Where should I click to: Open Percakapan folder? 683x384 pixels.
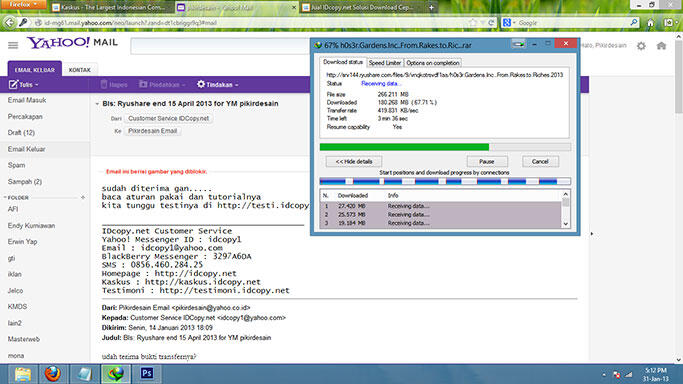[x=25, y=117]
